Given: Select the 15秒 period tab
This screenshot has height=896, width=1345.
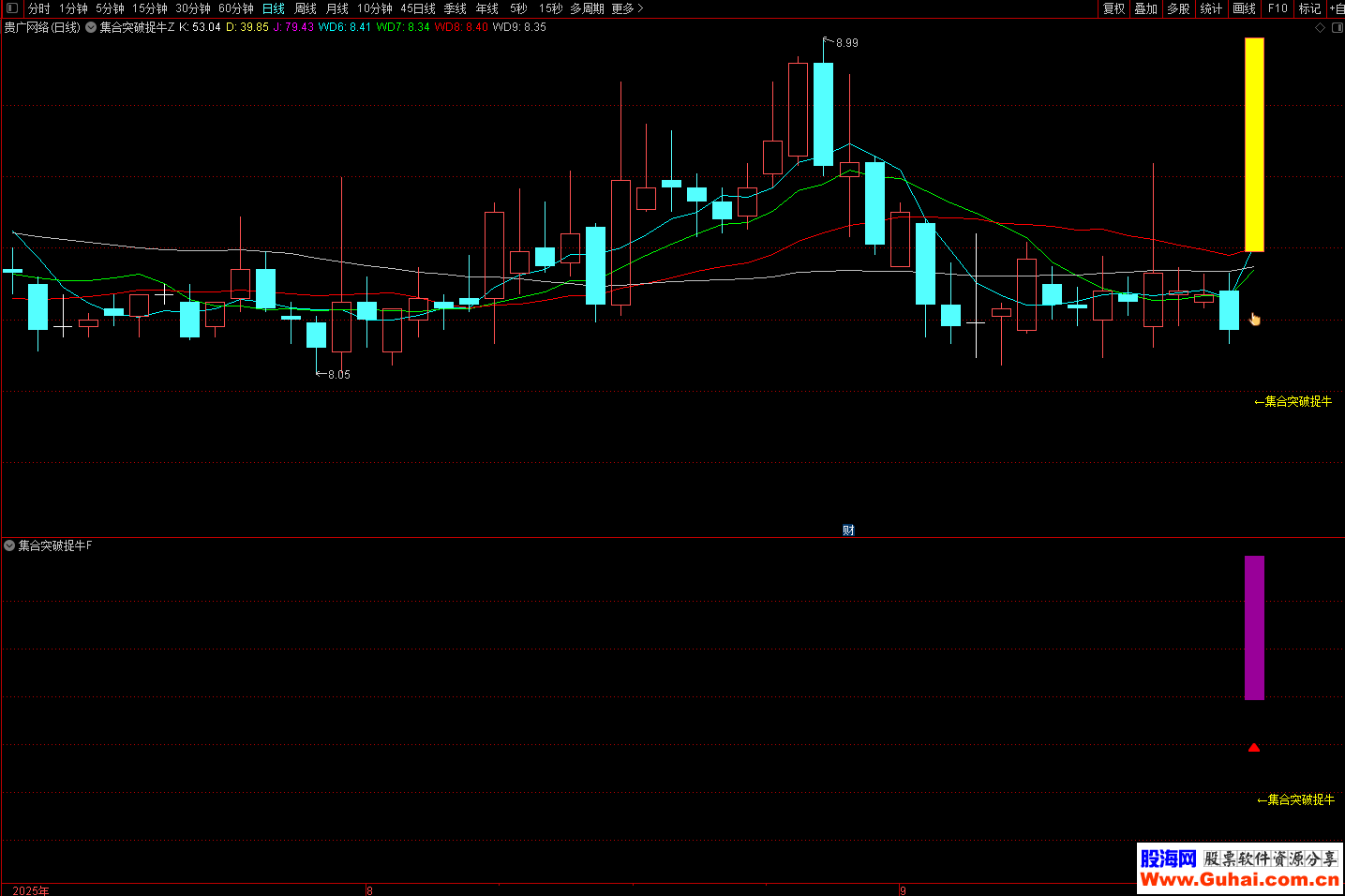Looking at the screenshot, I should [x=550, y=8].
